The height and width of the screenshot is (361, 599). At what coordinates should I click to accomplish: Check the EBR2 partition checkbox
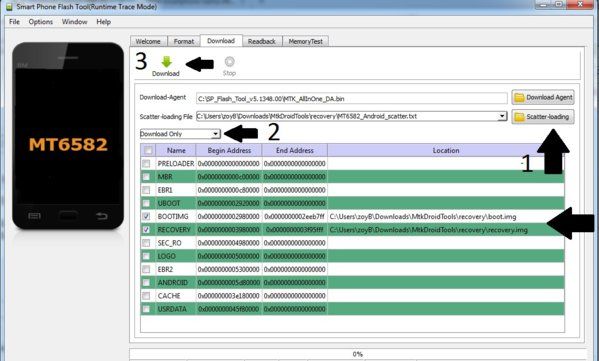(x=146, y=269)
